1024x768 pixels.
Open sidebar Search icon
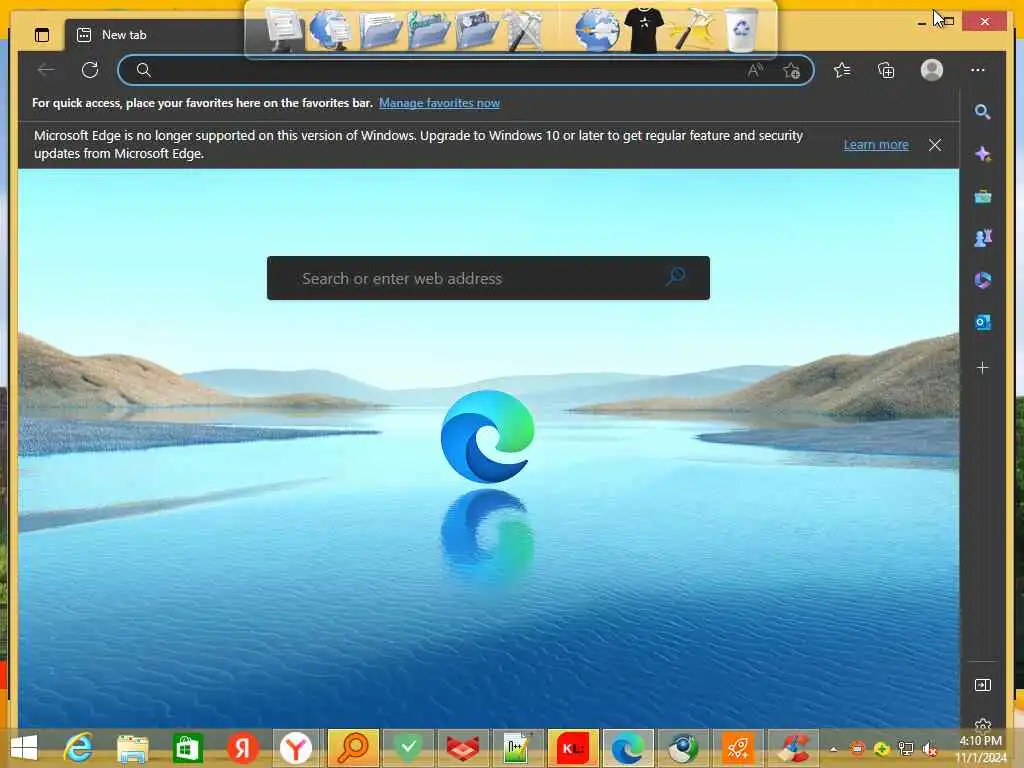982,112
